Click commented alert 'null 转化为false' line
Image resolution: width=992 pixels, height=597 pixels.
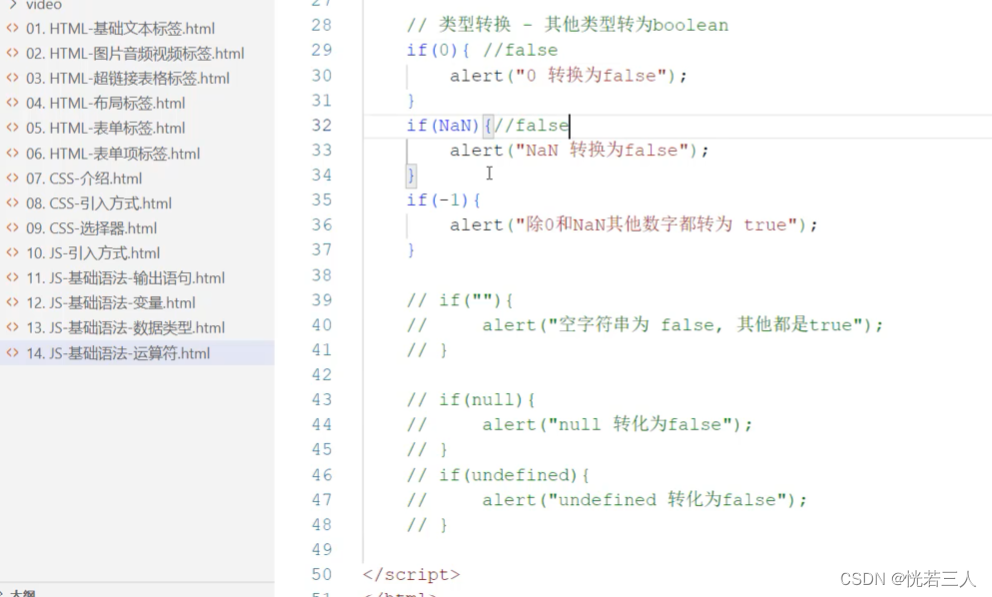pyautogui.click(x=580, y=424)
